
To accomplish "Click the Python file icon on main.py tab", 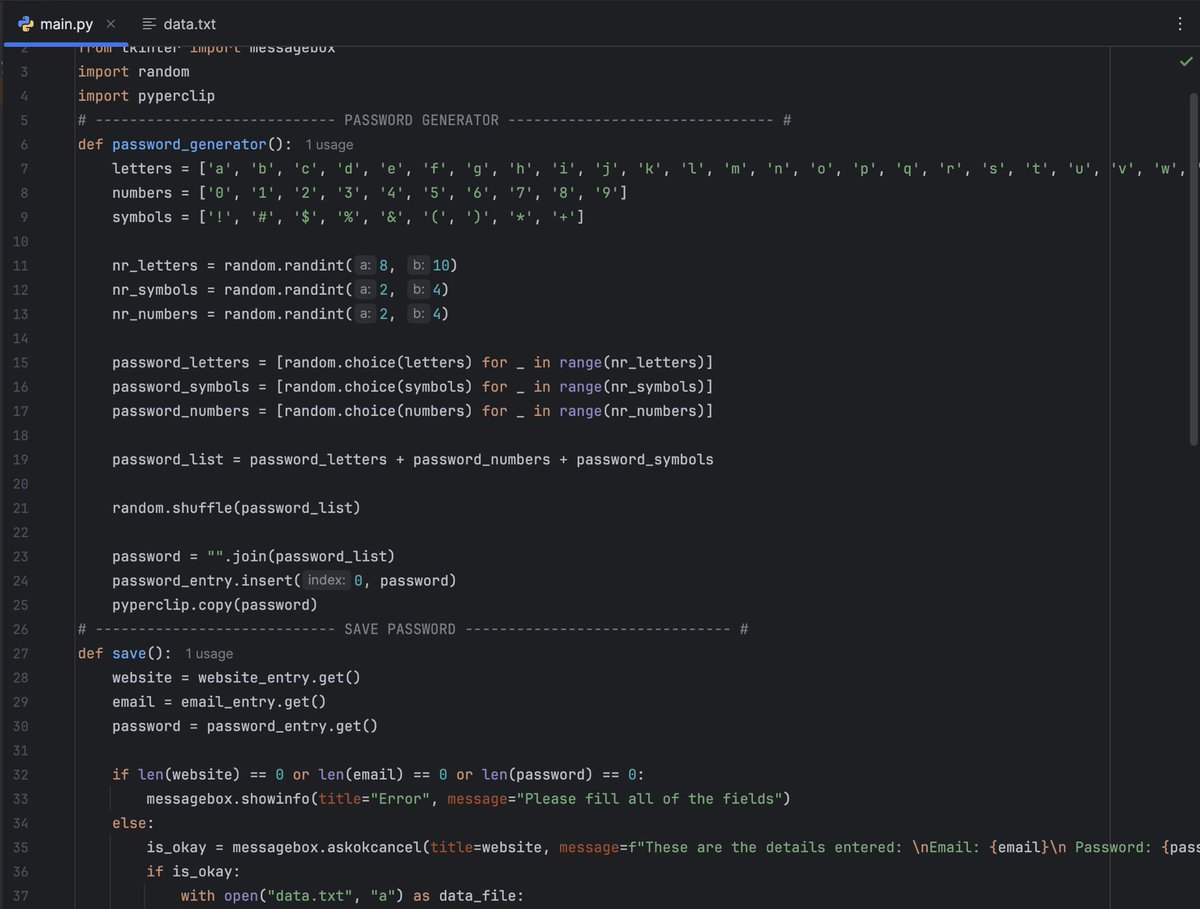I will point(27,23).
